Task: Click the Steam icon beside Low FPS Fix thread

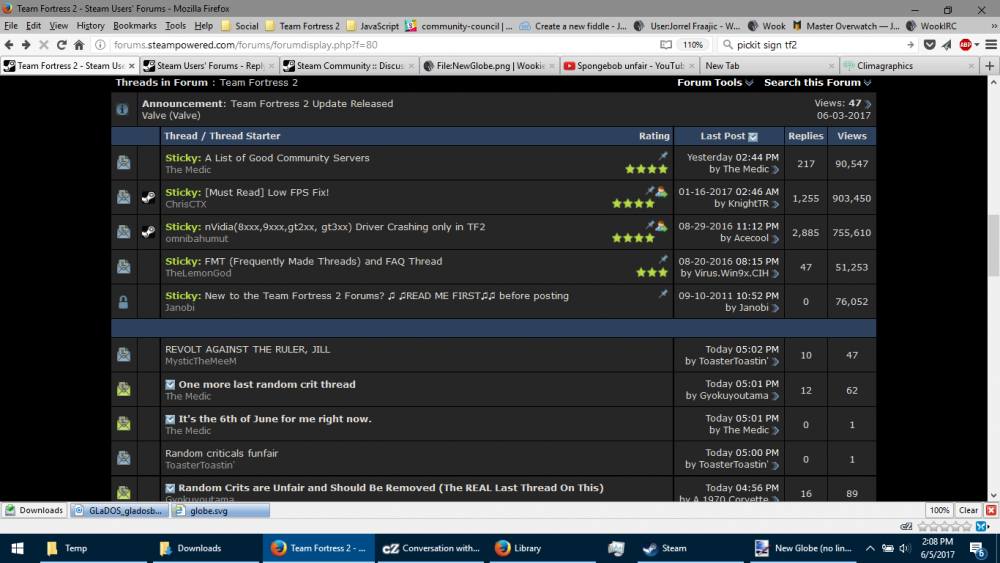Action: [148, 198]
